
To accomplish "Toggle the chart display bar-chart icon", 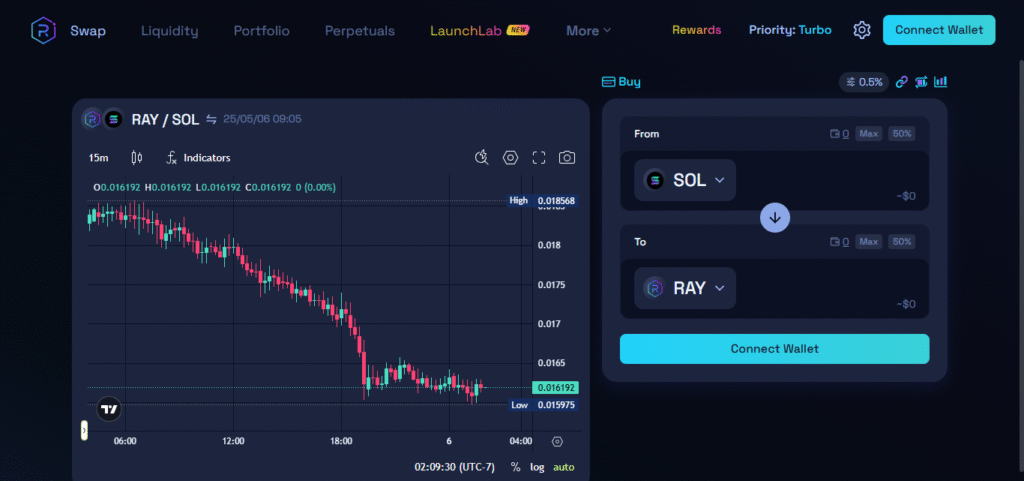I will pyautogui.click(x=940, y=82).
